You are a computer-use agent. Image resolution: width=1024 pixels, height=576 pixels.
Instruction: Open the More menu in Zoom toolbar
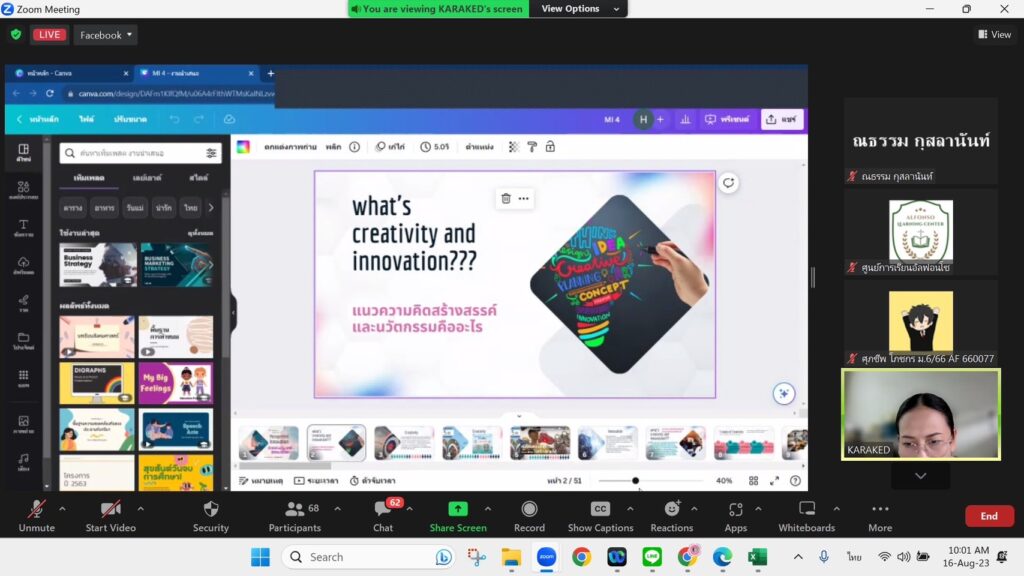click(880, 515)
